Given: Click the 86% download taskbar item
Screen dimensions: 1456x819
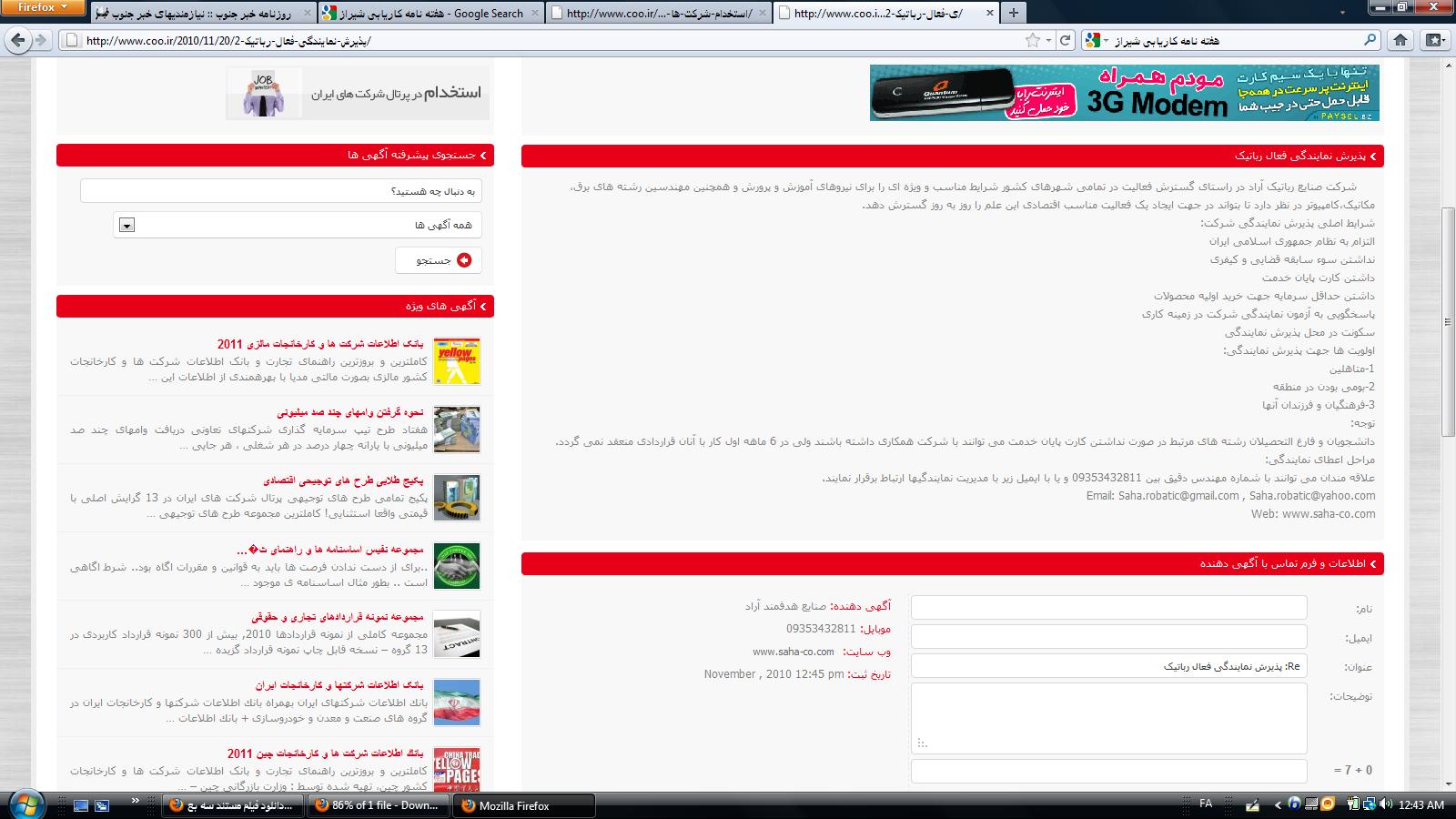Looking at the screenshot, I should 376,805.
